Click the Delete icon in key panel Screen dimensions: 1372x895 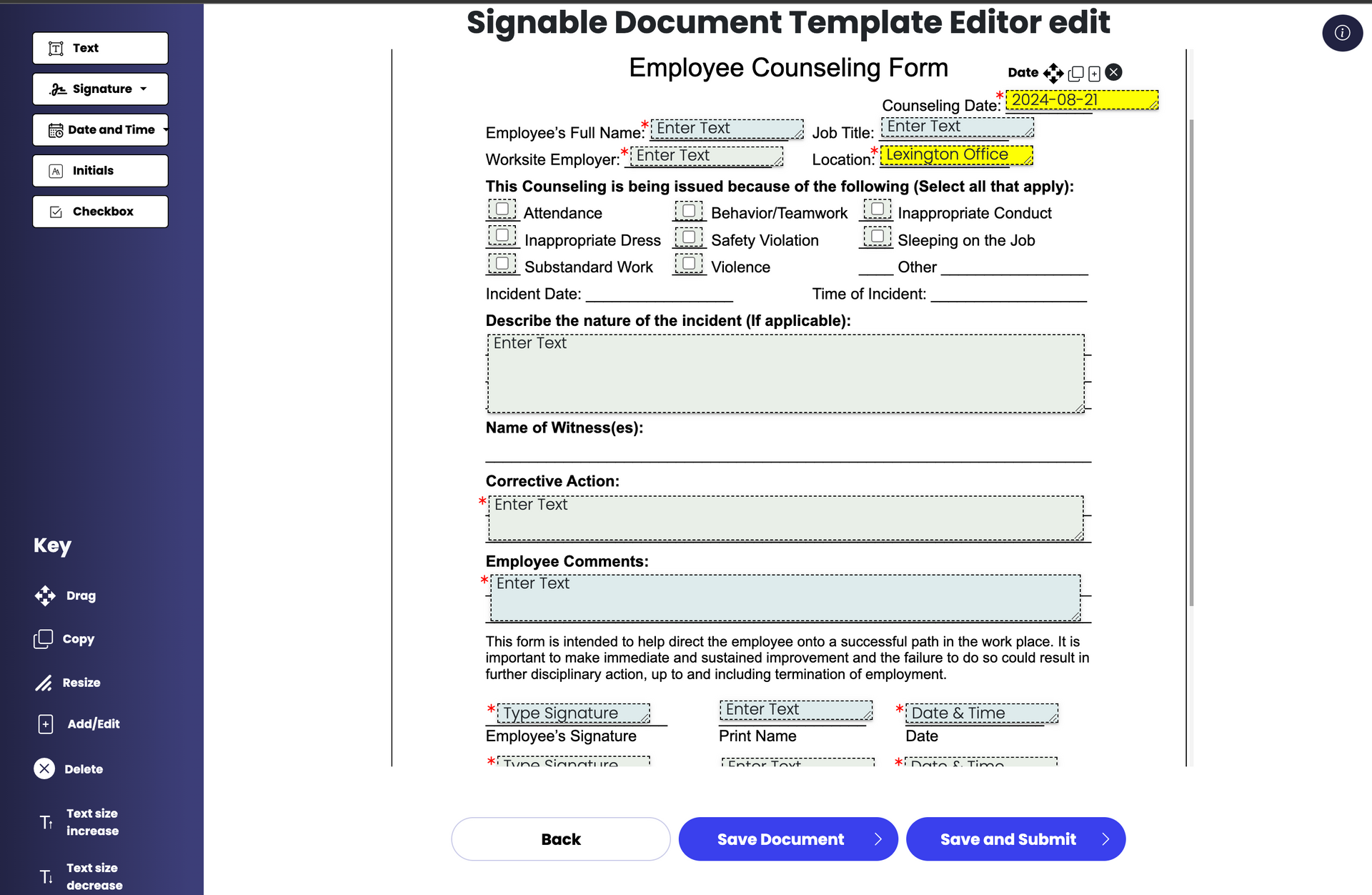[x=43, y=770]
